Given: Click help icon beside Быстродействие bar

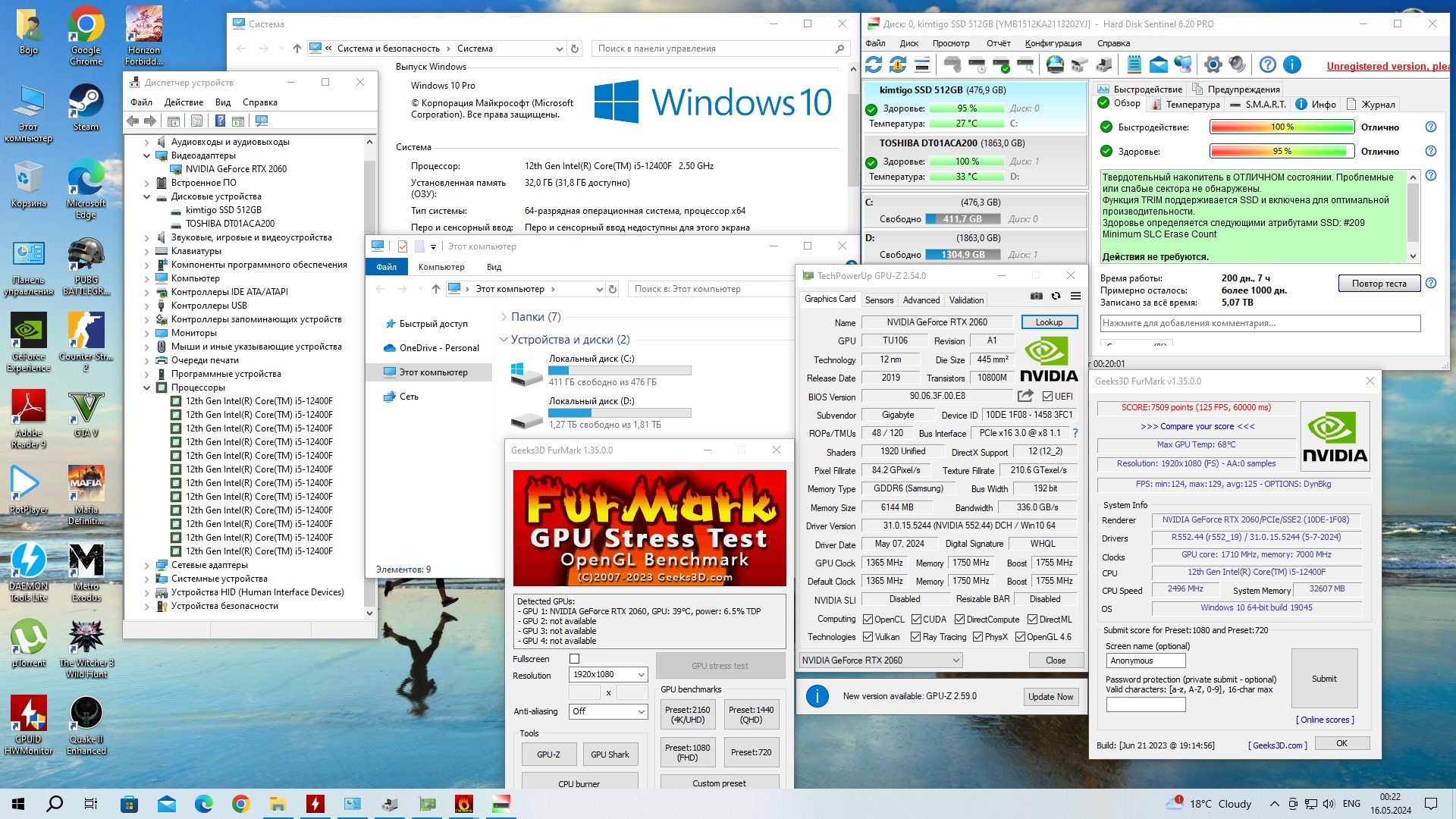Looking at the screenshot, I should [1431, 127].
